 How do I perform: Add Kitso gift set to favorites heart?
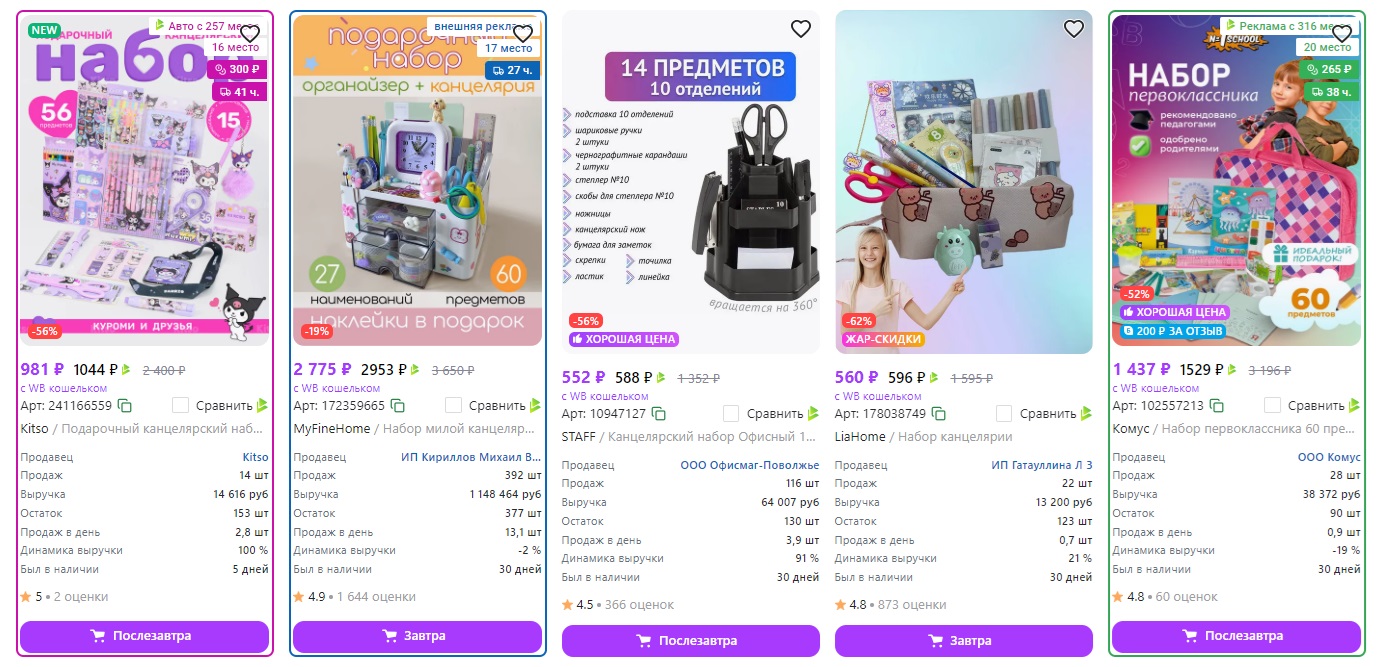pyautogui.click(x=250, y=34)
